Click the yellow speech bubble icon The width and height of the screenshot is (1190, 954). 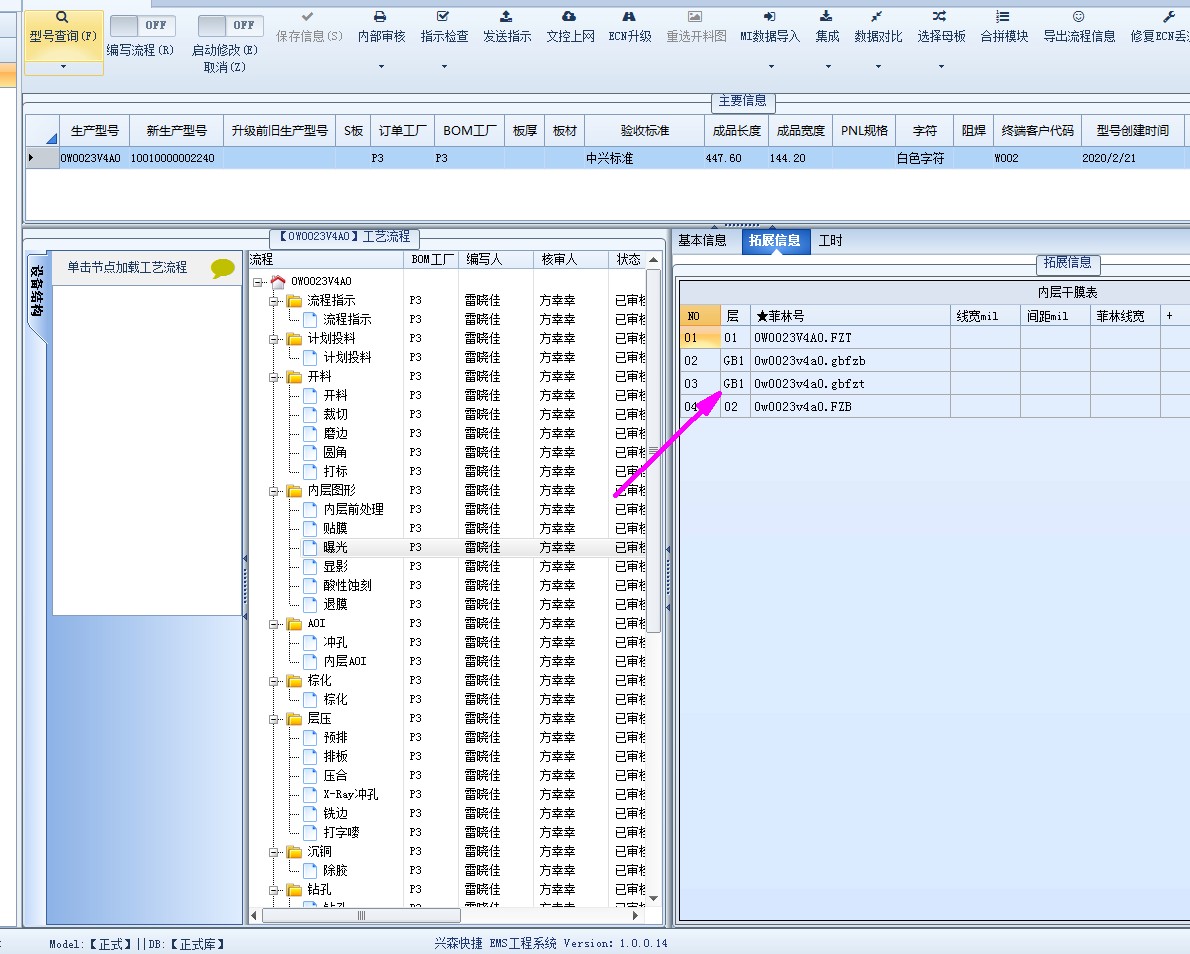(222, 268)
